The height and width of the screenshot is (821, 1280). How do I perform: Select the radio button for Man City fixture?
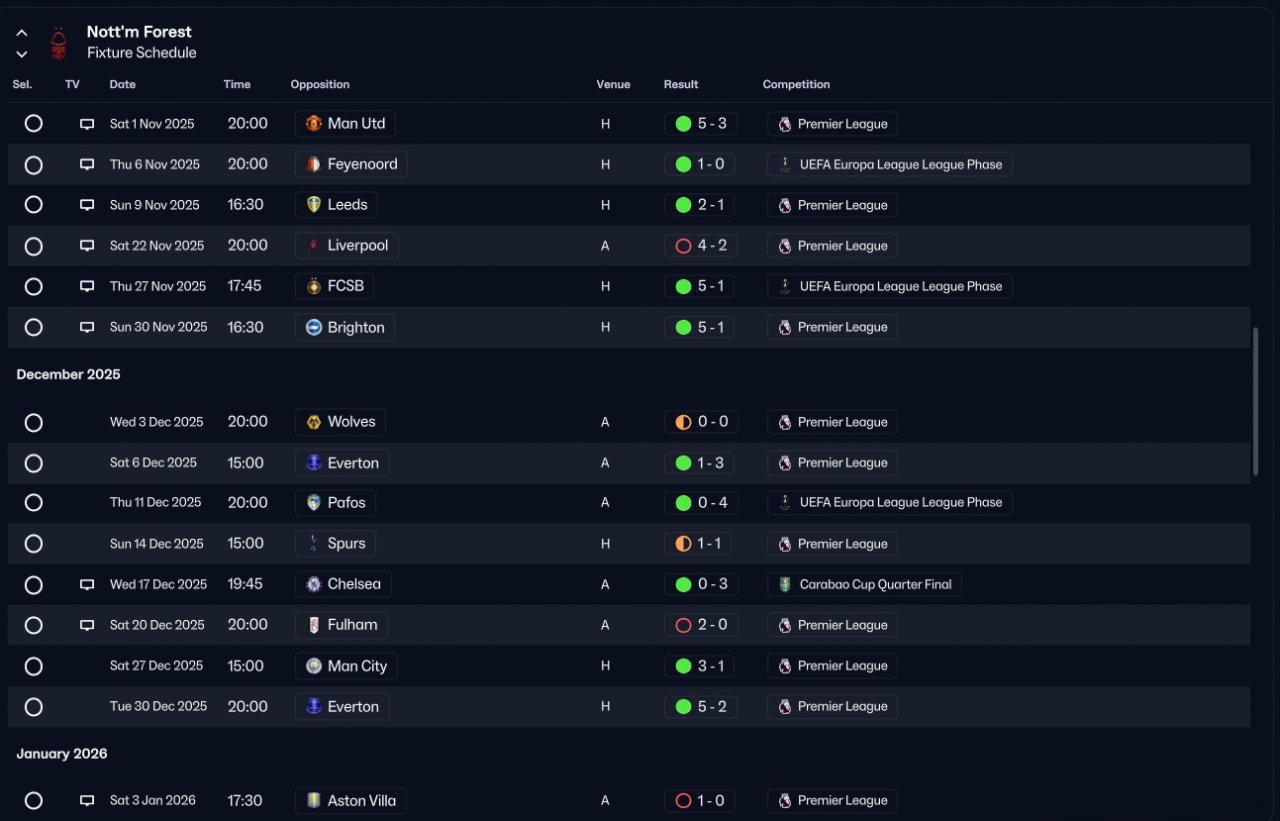point(33,666)
